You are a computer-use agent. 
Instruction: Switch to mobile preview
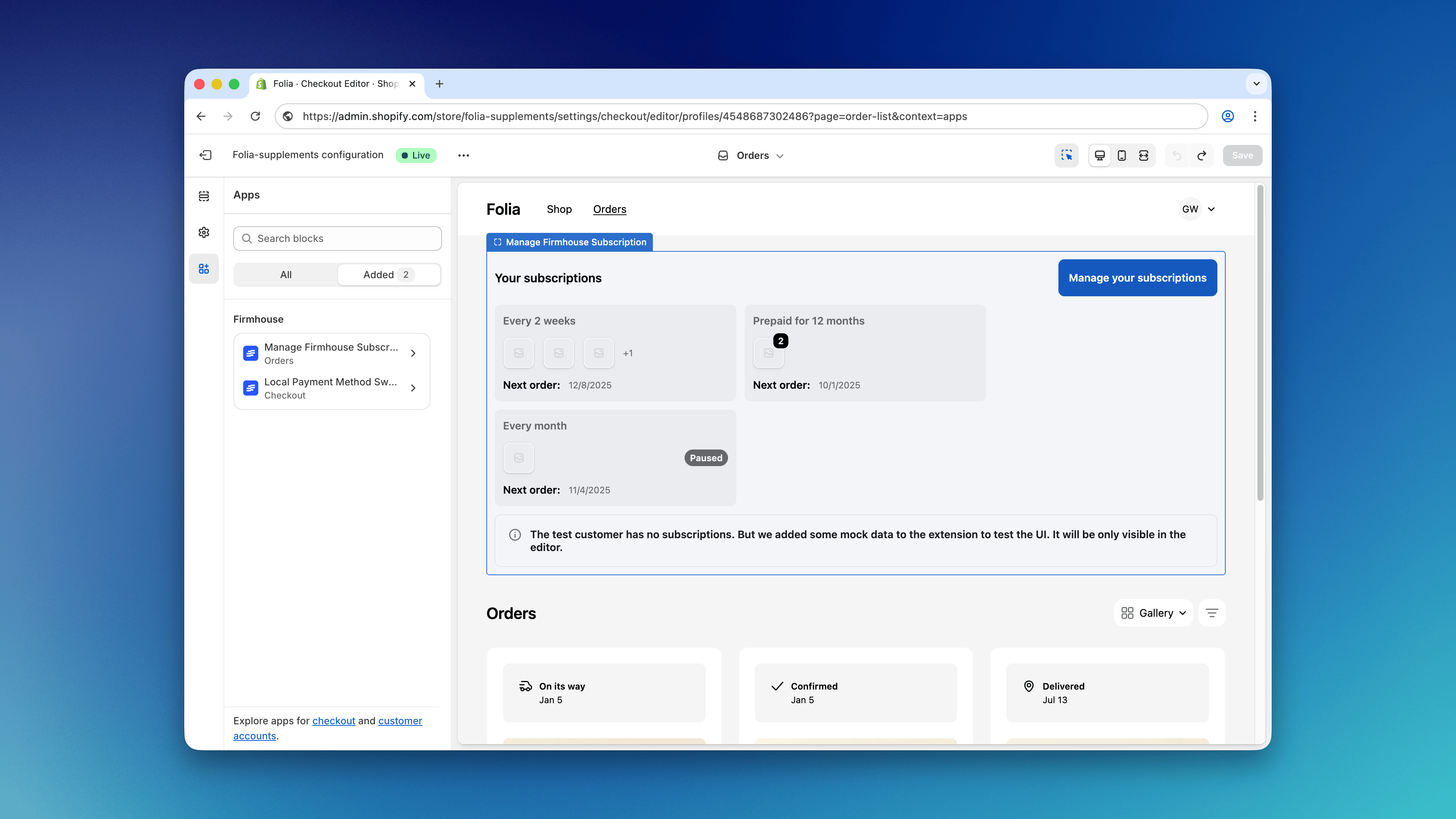coord(1121,155)
